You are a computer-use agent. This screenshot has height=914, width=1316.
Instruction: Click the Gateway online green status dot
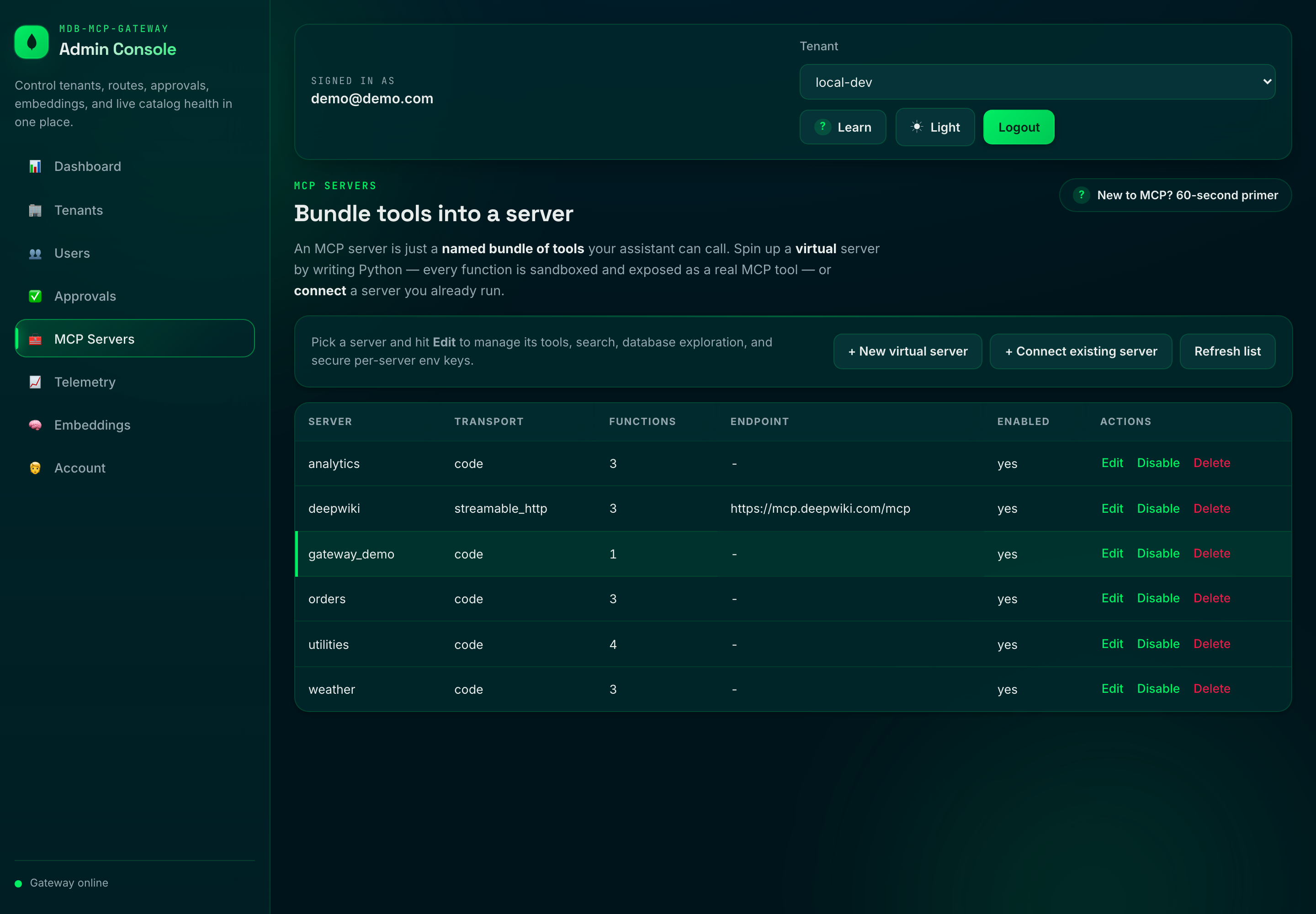coord(18,883)
